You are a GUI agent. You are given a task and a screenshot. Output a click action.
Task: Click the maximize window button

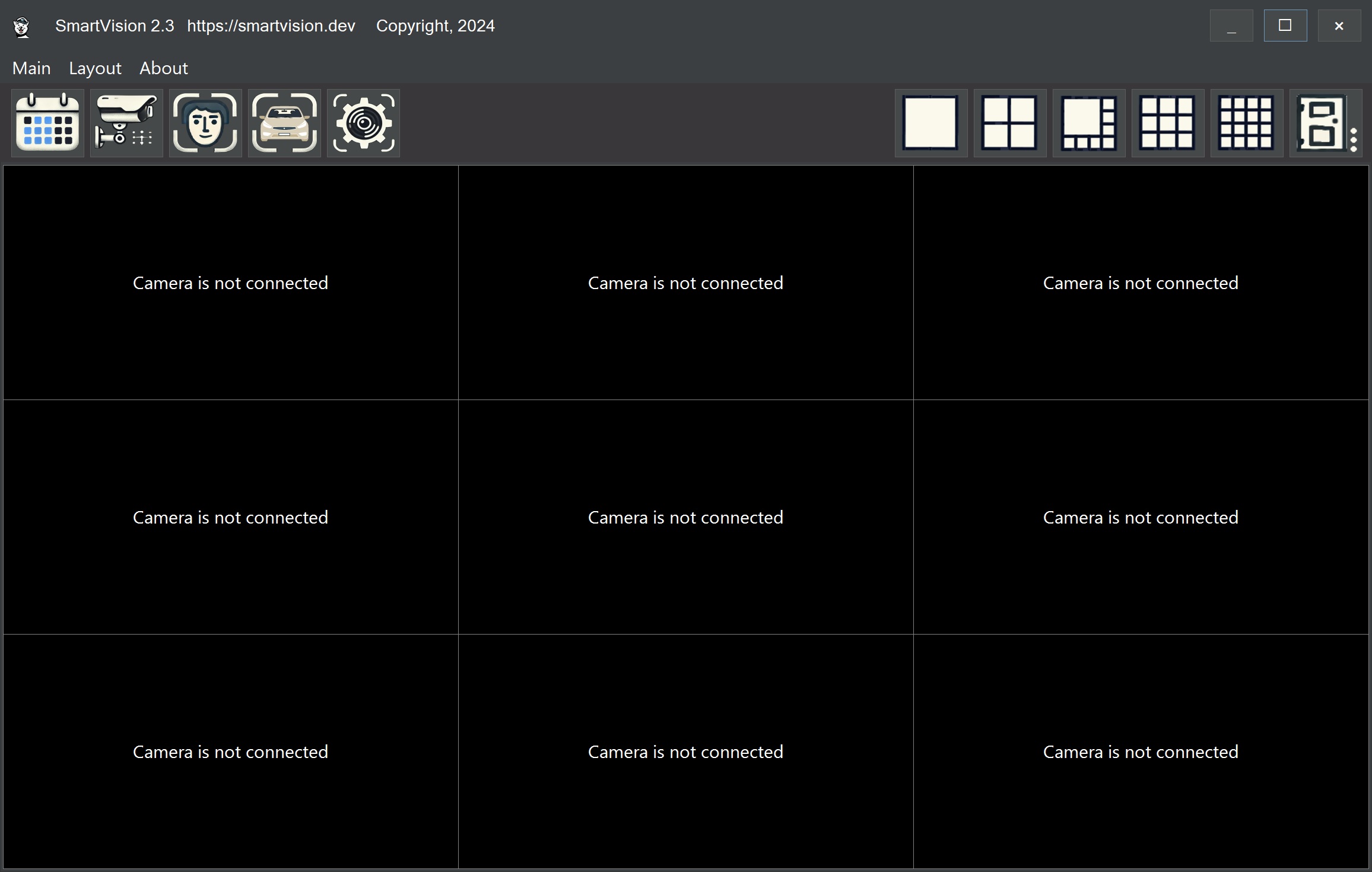1285,26
